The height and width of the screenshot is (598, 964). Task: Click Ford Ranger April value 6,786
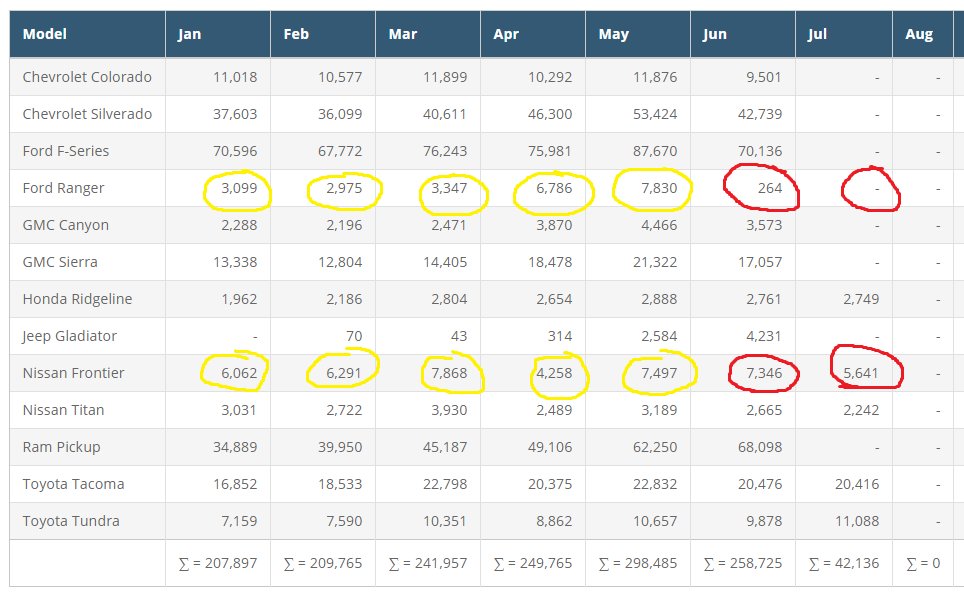point(554,188)
